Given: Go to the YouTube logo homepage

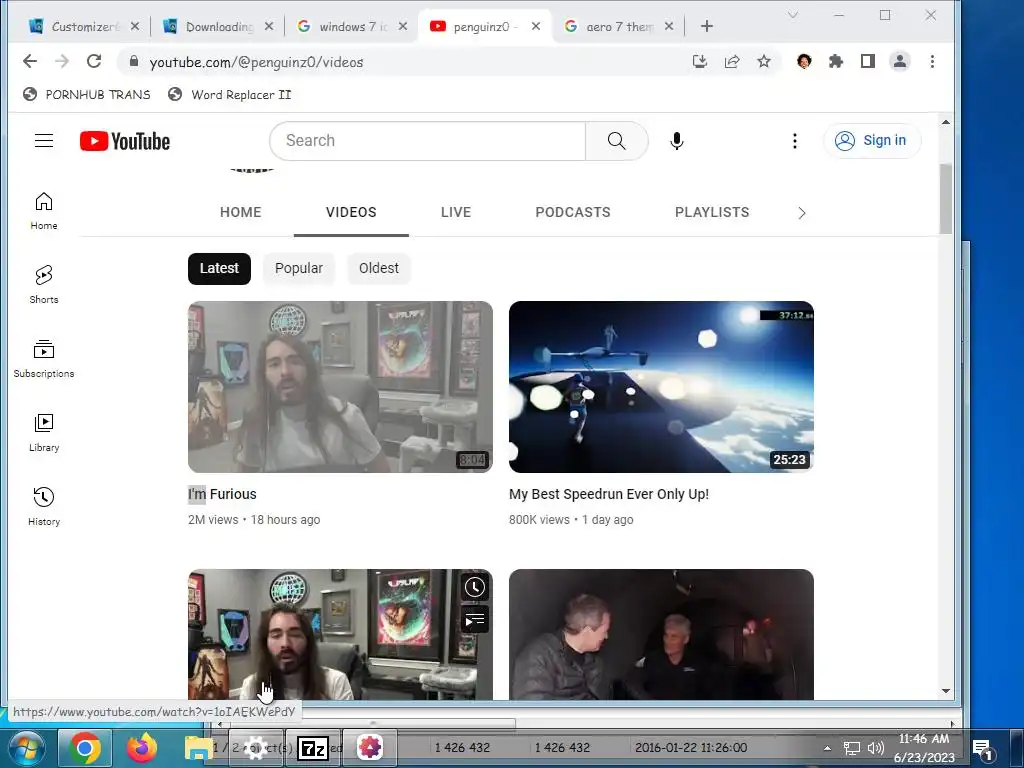Looking at the screenshot, I should (125, 141).
